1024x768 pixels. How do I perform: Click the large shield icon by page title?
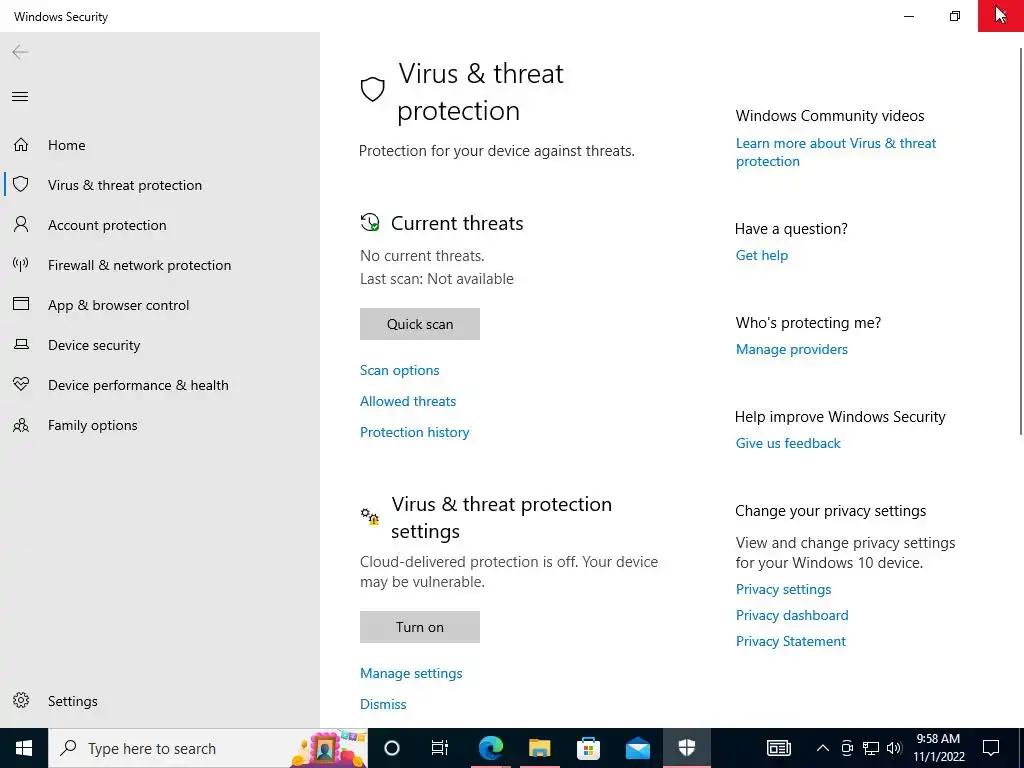pyautogui.click(x=372, y=89)
